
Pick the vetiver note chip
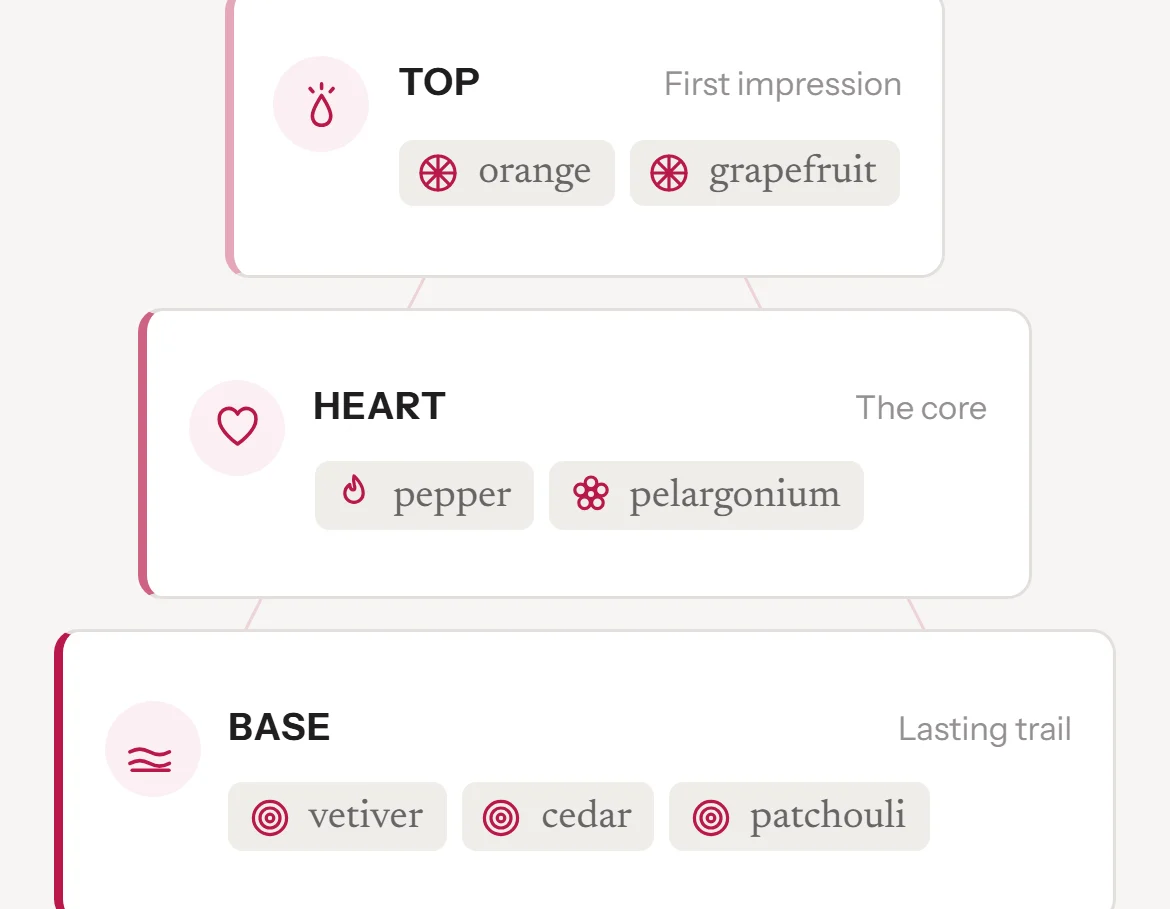tap(337, 816)
